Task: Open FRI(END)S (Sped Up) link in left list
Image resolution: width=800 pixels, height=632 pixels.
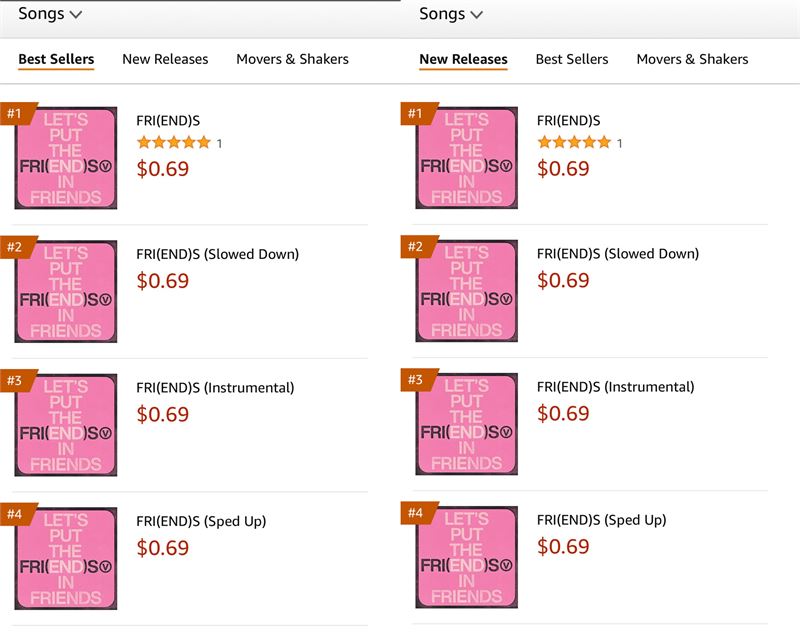Action: pos(201,521)
